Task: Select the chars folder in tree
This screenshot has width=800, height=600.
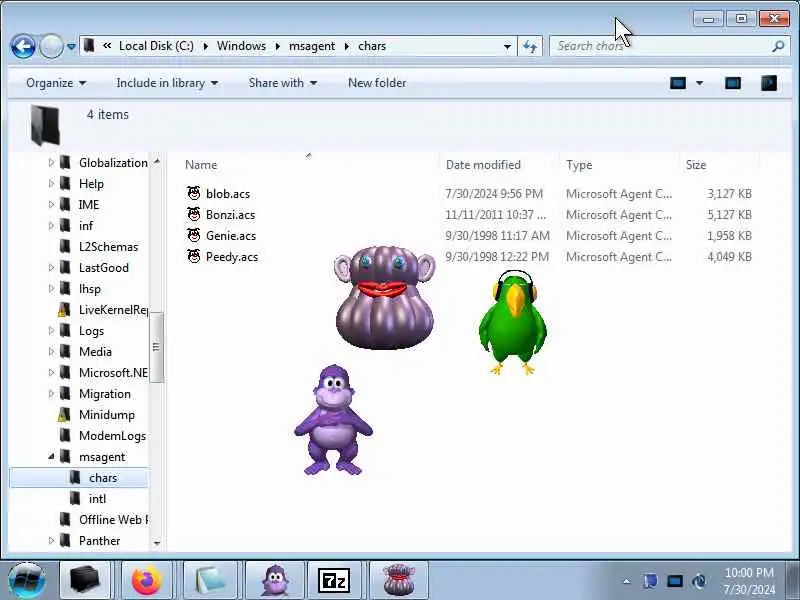Action: pos(103,478)
